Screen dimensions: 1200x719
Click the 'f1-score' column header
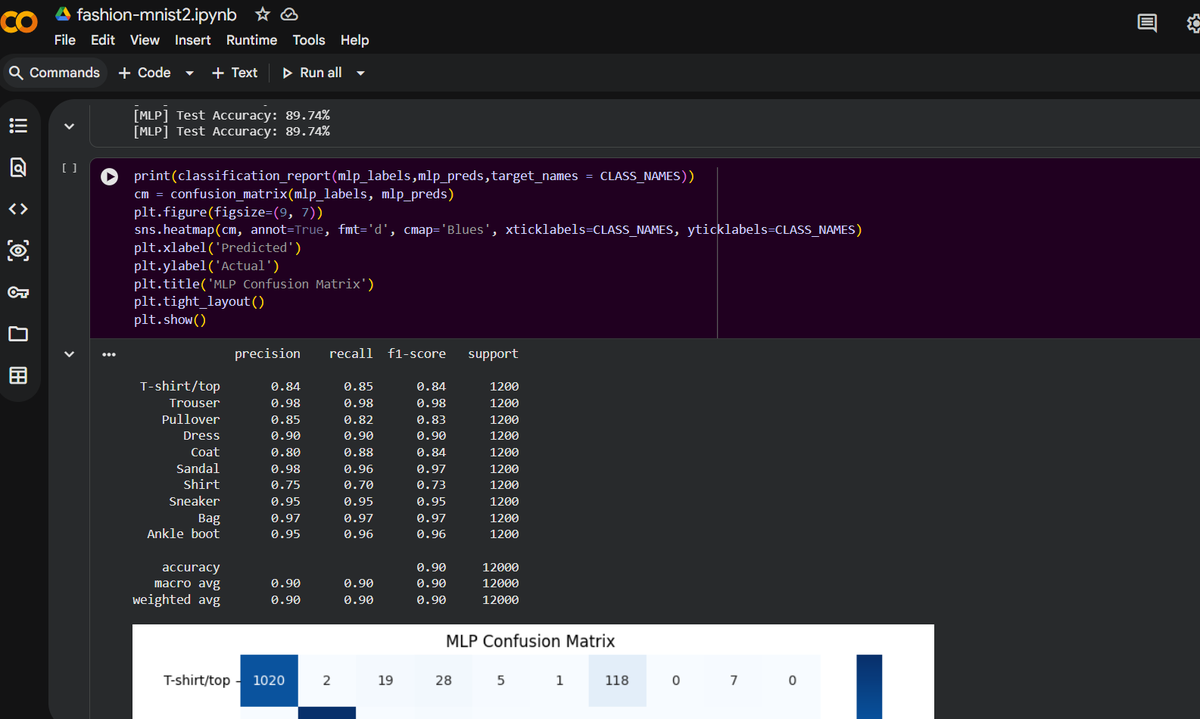point(417,354)
